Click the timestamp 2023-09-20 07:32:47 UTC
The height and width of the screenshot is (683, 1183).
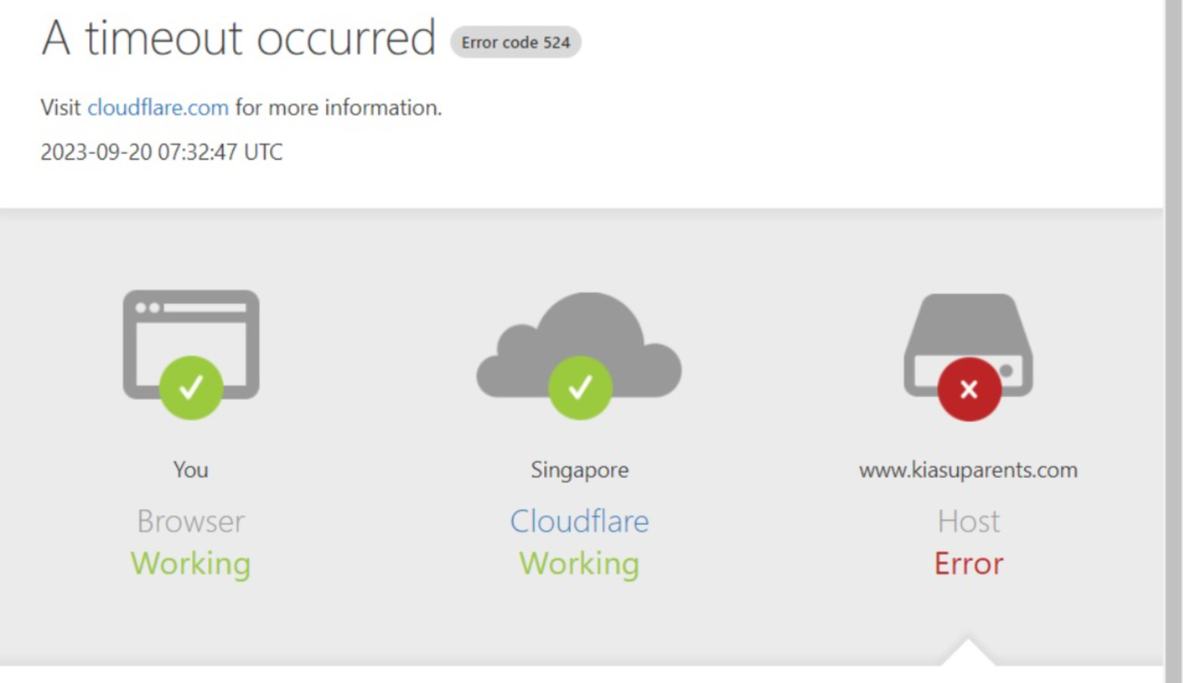tap(161, 152)
